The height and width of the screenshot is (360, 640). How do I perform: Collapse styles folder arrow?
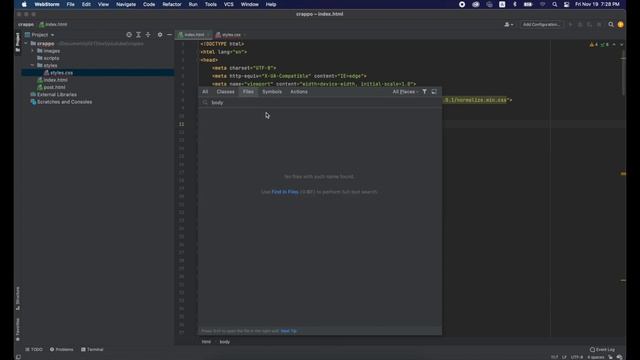tap(33, 65)
